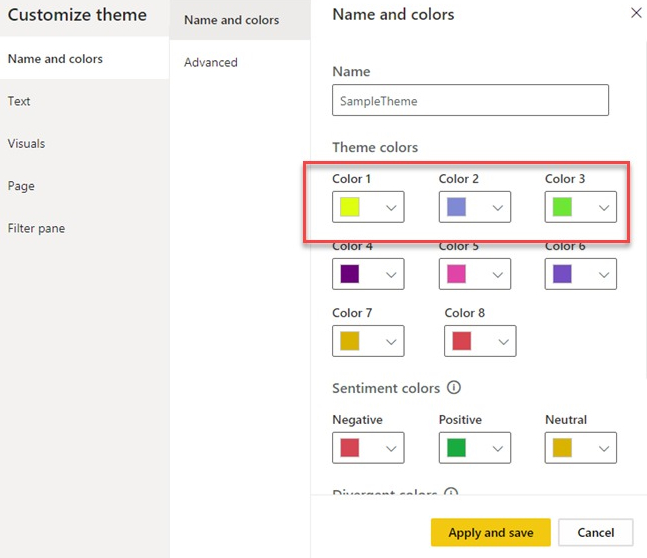Click the theme Name text field
The height and width of the screenshot is (558, 647).
(x=470, y=101)
